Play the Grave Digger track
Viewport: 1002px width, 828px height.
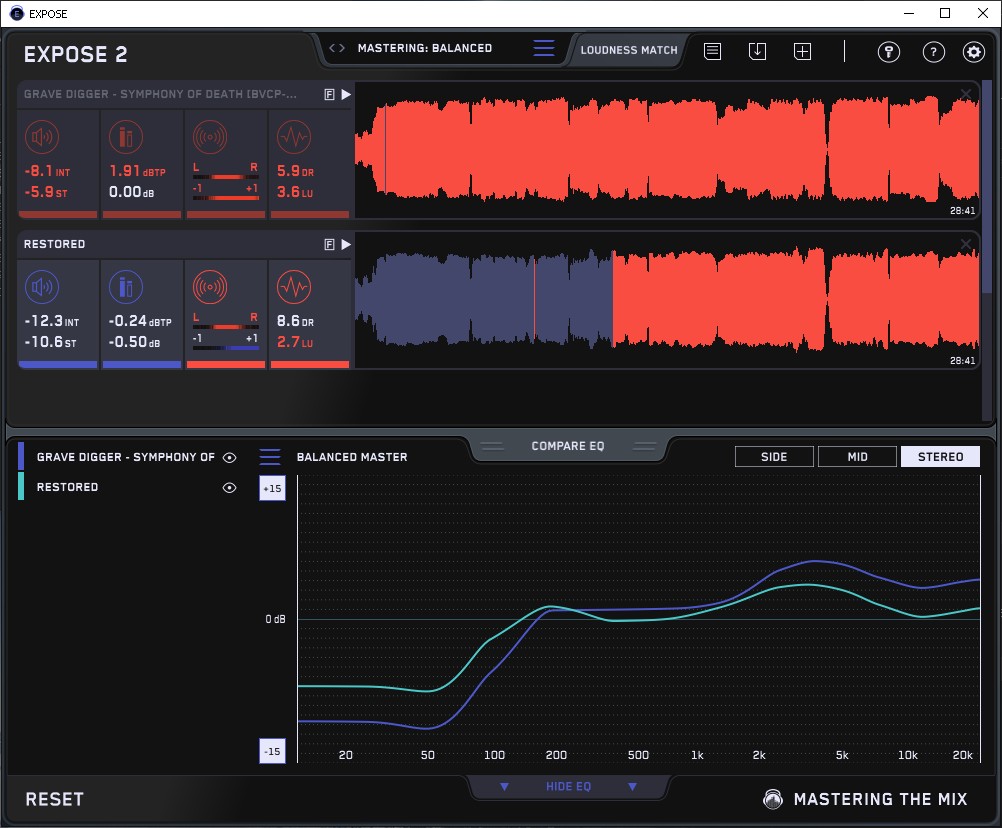click(x=346, y=95)
